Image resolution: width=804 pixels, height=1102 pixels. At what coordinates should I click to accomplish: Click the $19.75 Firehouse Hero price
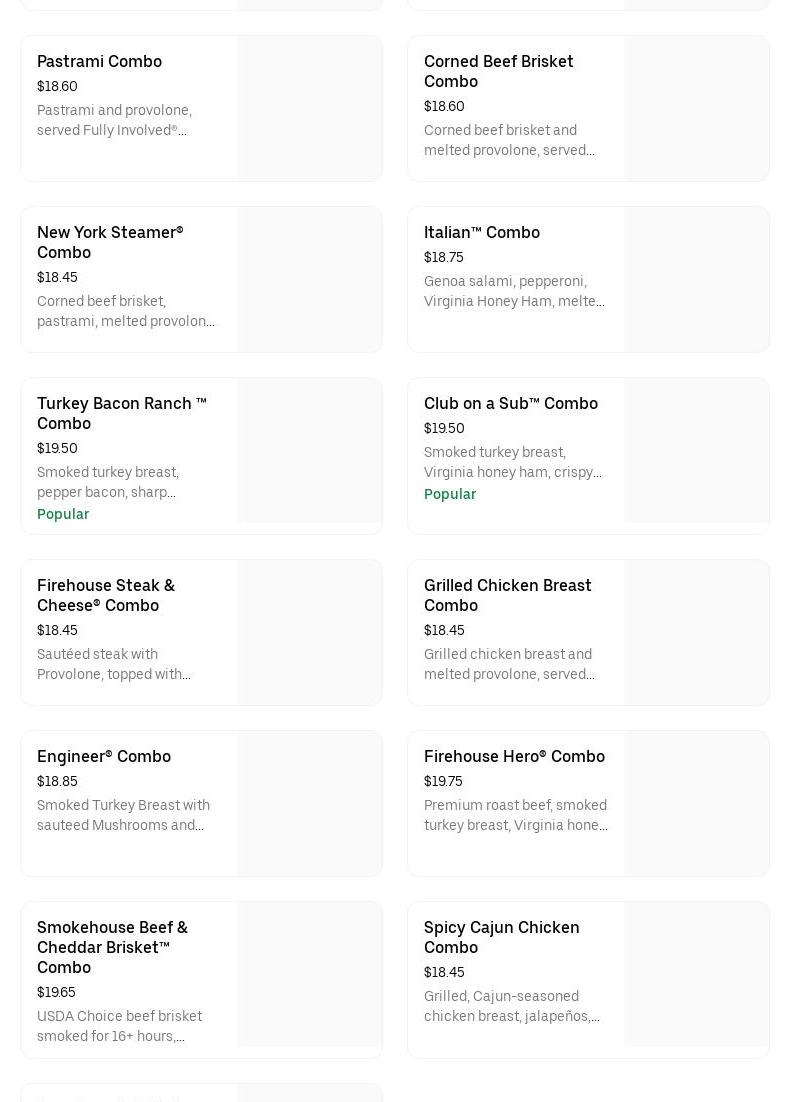[x=443, y=781]
